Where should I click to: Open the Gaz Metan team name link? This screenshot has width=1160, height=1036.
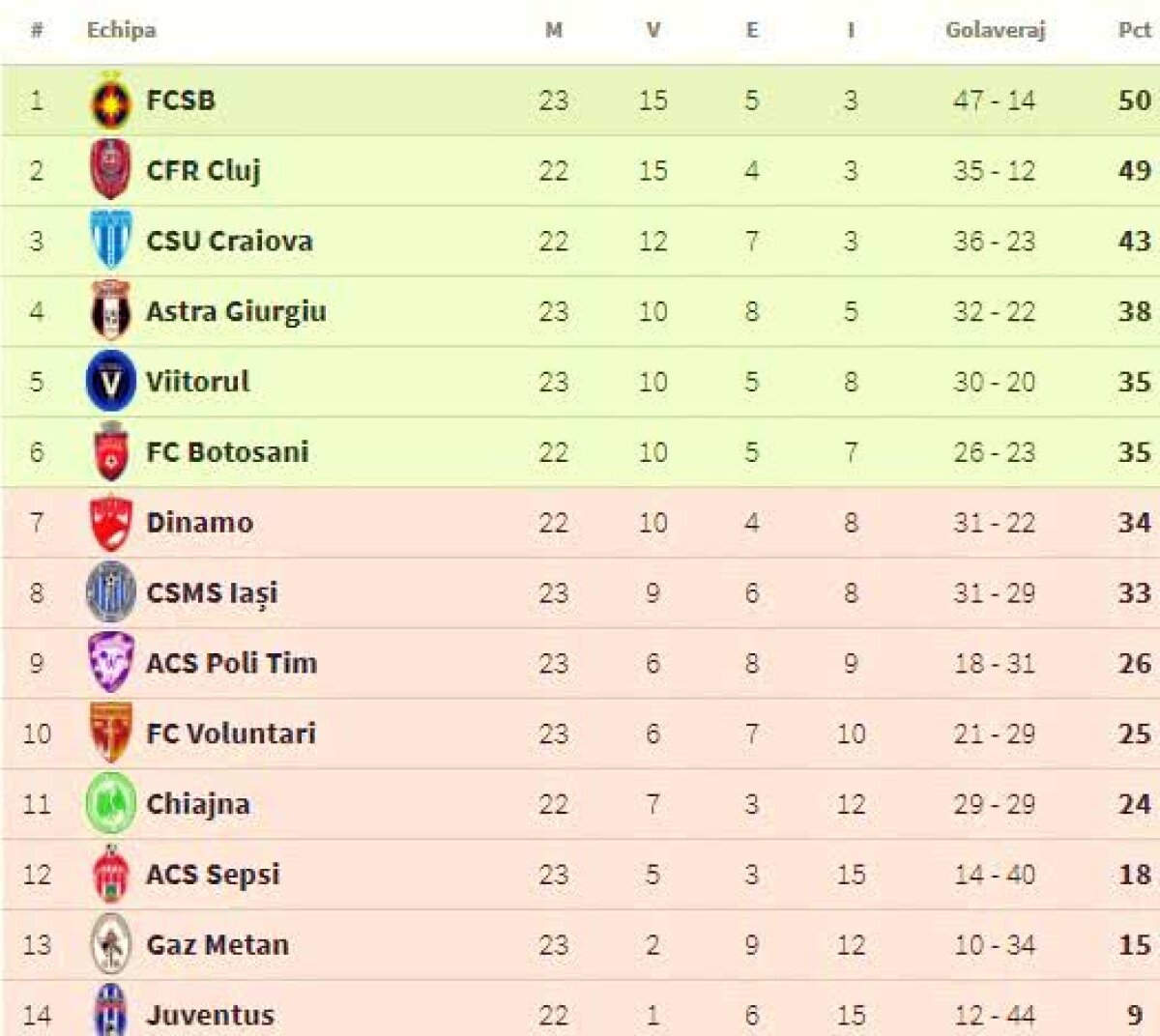click(217, 945)
